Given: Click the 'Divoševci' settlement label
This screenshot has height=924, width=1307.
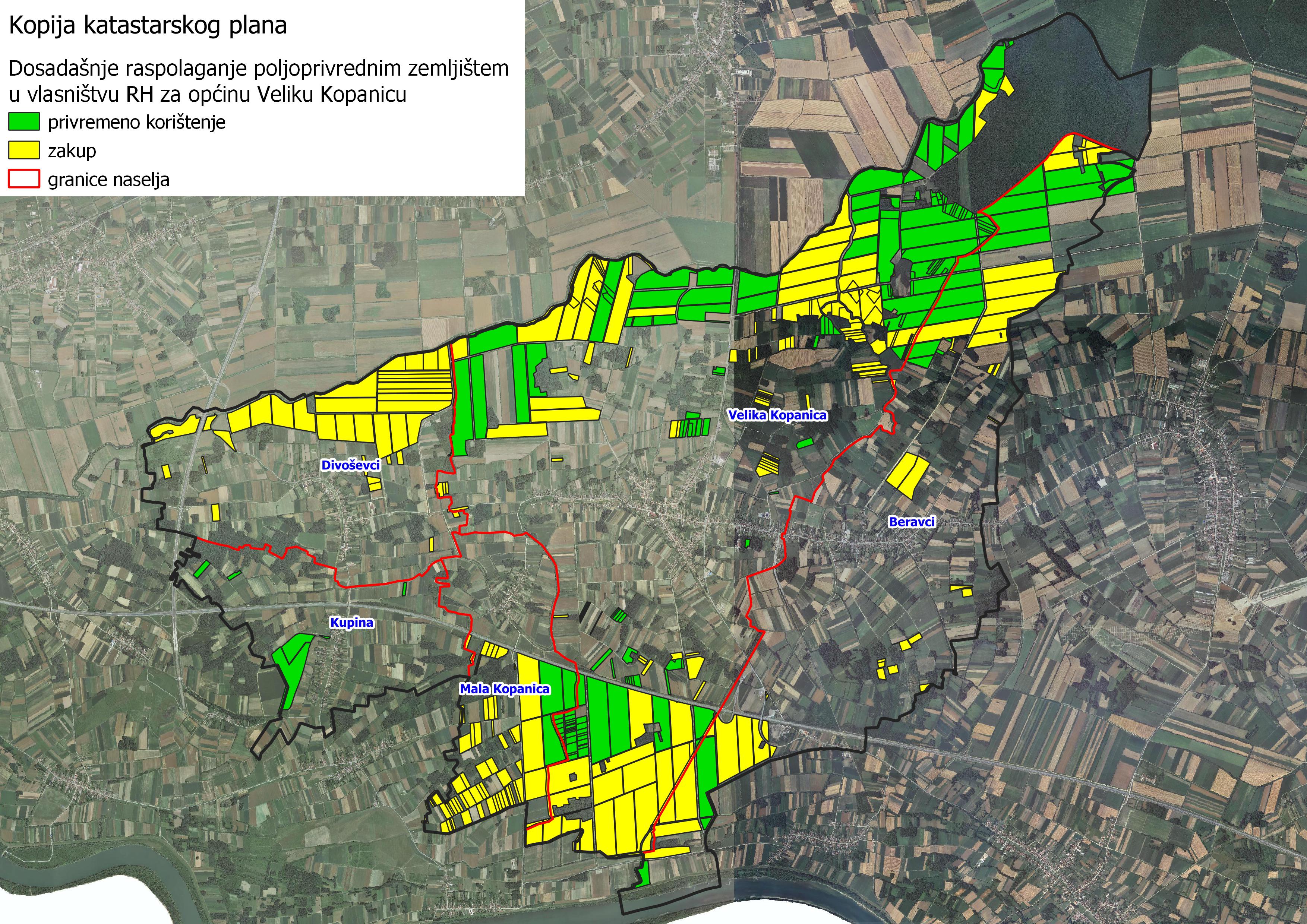Looking at the screenshot, I should 350,465.
